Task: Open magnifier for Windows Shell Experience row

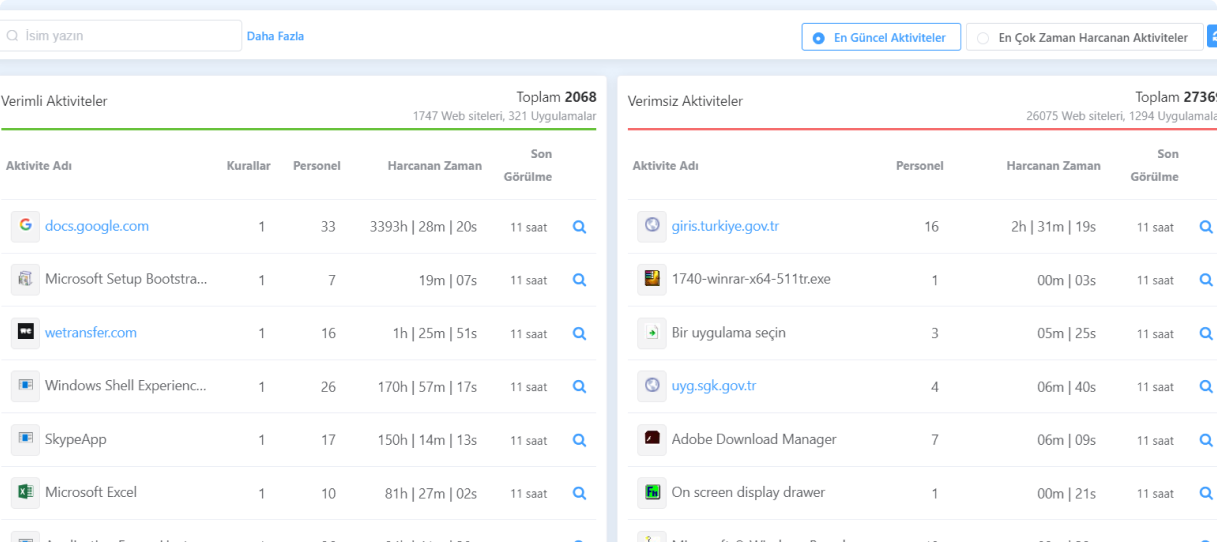Action: pyautogui.click(x=579, y=386)
